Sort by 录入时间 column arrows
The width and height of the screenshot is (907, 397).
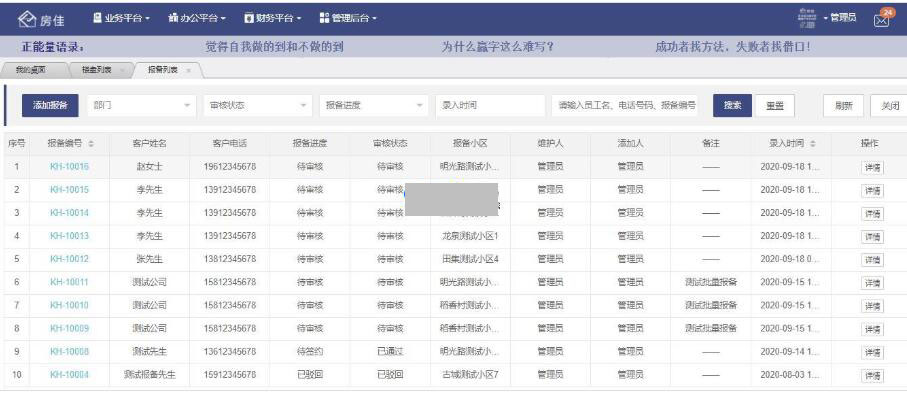813,144
